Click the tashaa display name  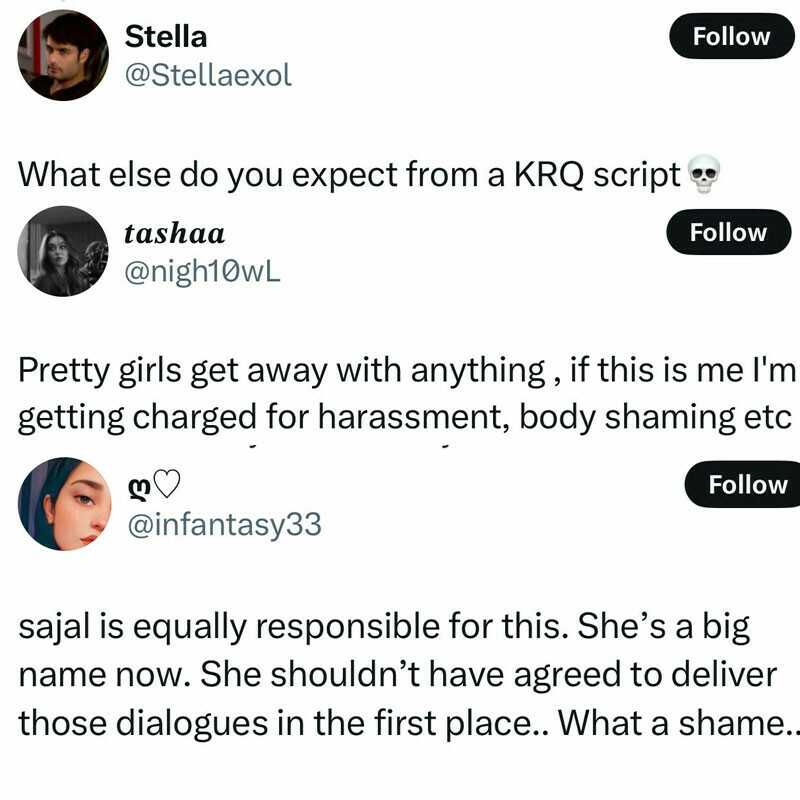(174, 233)
